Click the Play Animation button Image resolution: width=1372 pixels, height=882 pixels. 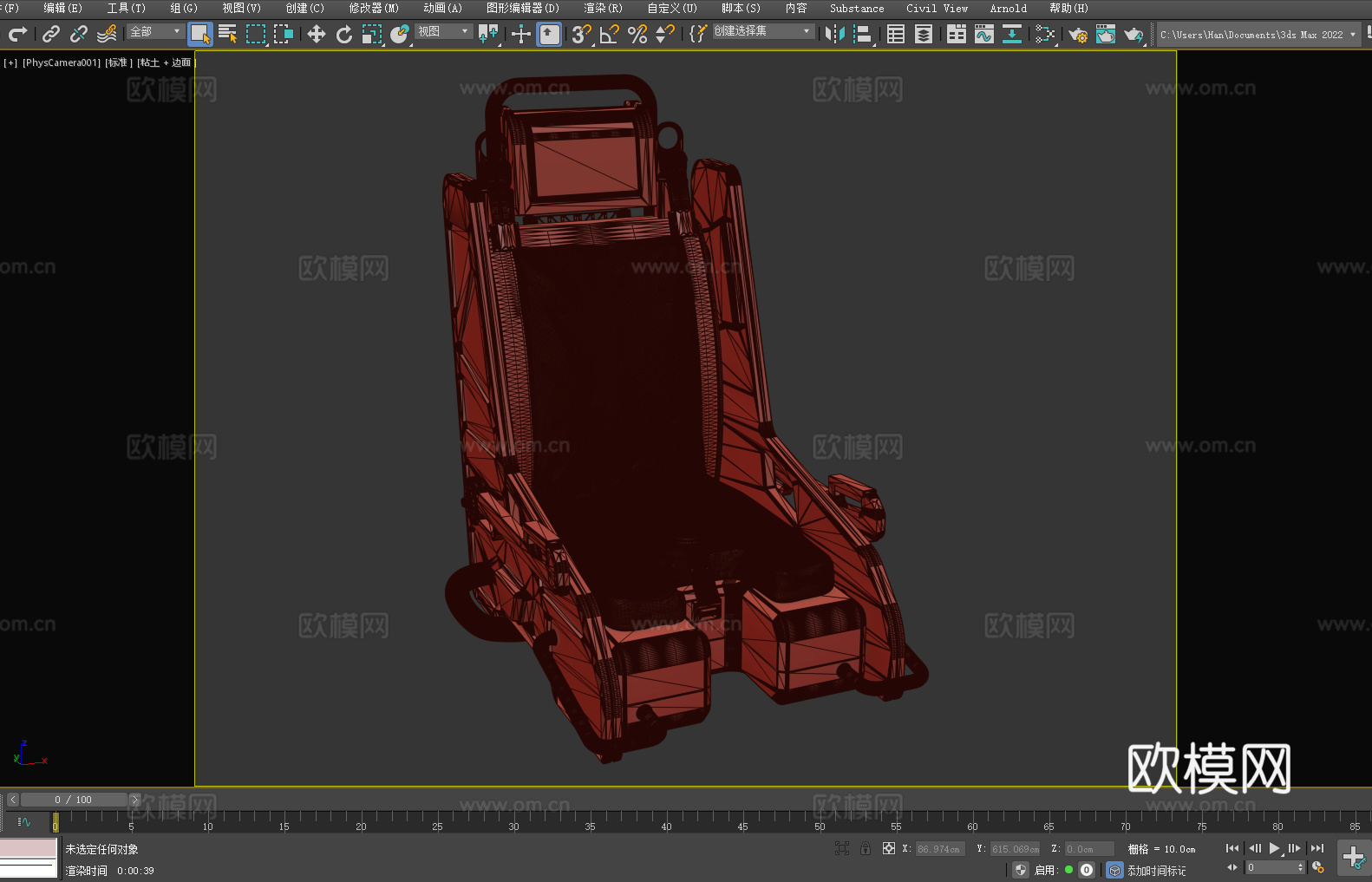1275,848
